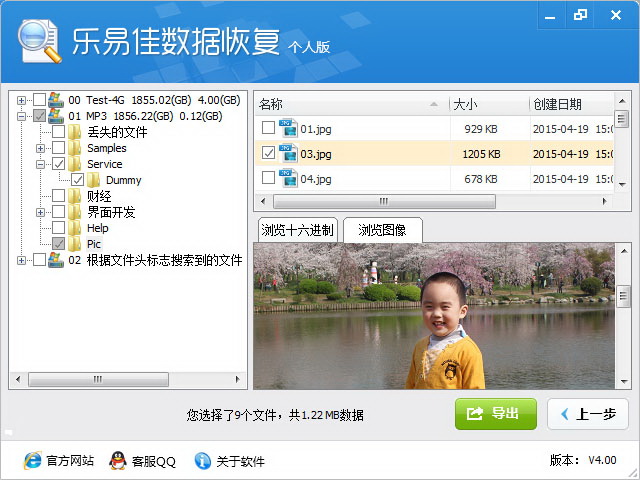Collapse the Service folder node
The height and width of the screenshot is (480, 640).
[x=40, y=164]
